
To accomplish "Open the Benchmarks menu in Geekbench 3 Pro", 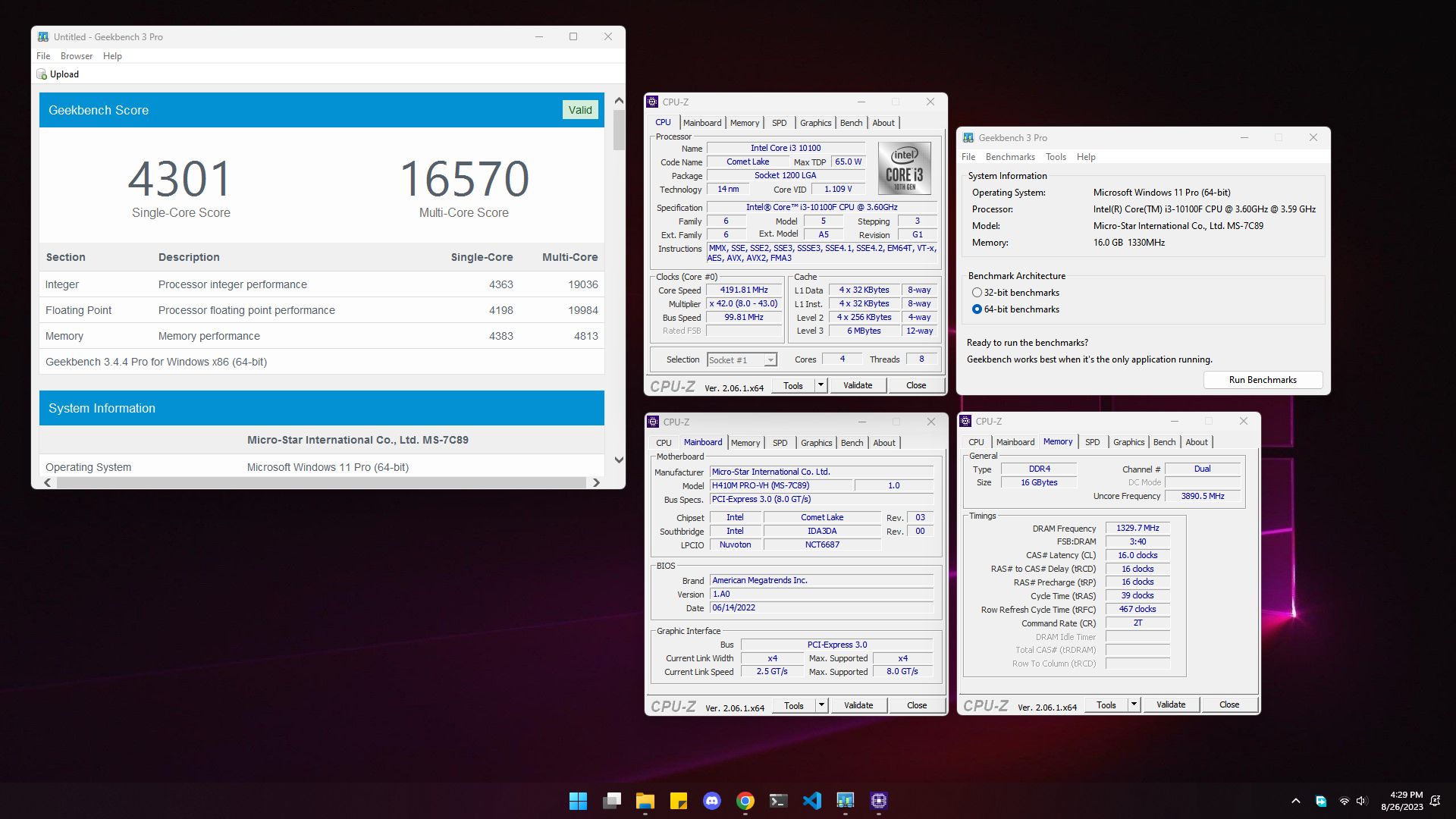I will click(1010, 157).
